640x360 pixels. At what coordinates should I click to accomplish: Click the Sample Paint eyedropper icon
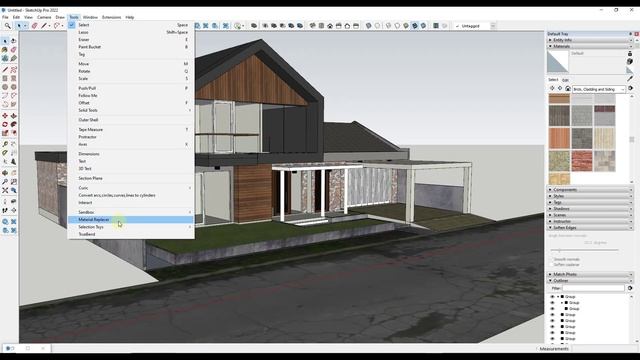tap(630, 78)
